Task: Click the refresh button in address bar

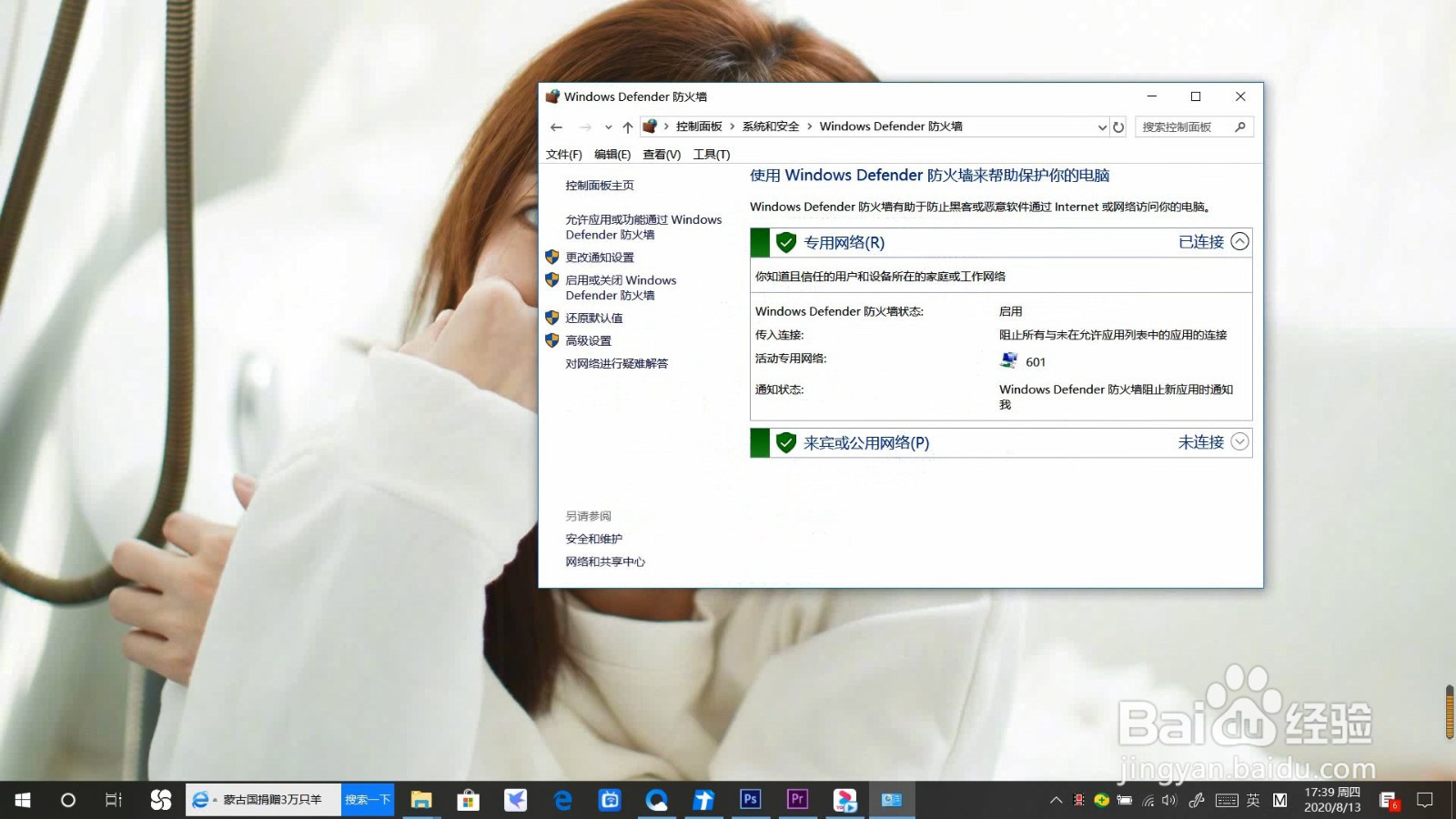Action: click(1118, 127)
